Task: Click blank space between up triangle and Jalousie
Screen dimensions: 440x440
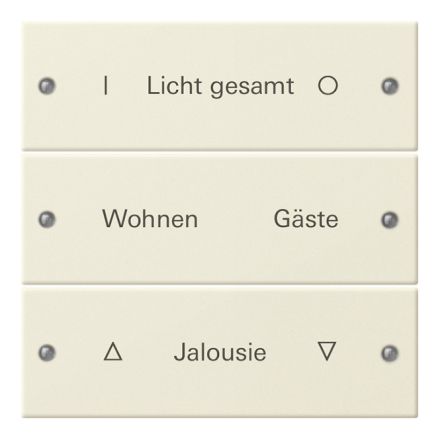Action: pyautogui.click(x=148, y=352)
